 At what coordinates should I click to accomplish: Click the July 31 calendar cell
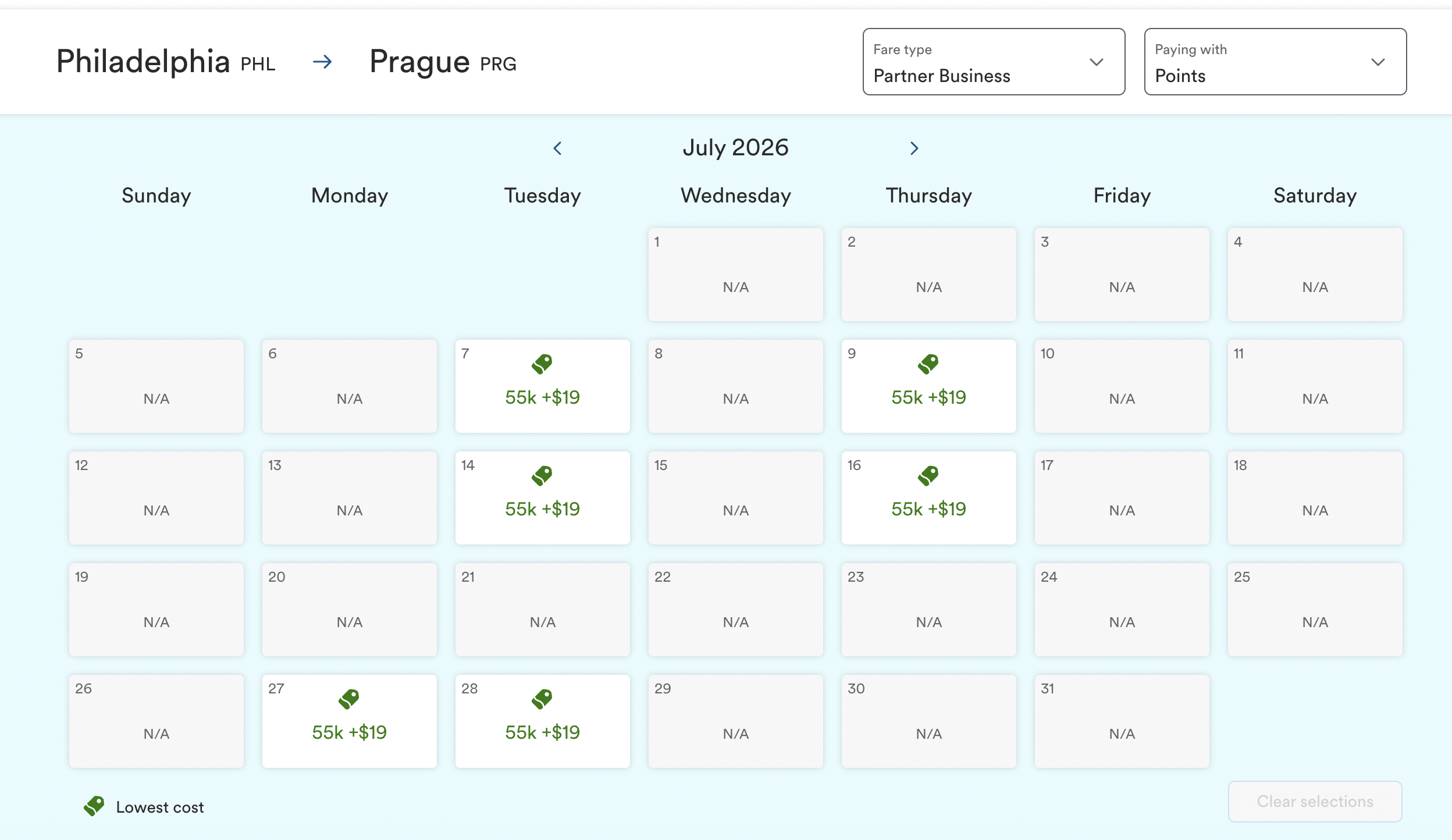tap(1122, 721)
